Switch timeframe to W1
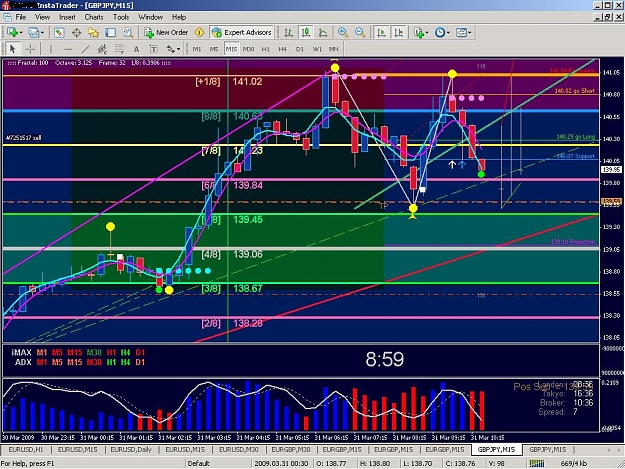 317,49
